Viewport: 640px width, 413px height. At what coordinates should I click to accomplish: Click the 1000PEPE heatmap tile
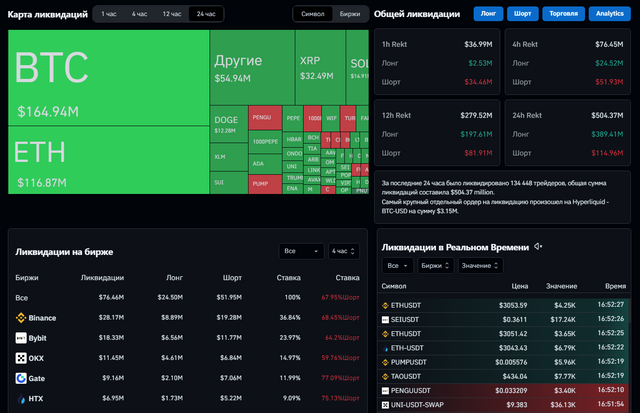pyautogui.click(x=265, y=142)
